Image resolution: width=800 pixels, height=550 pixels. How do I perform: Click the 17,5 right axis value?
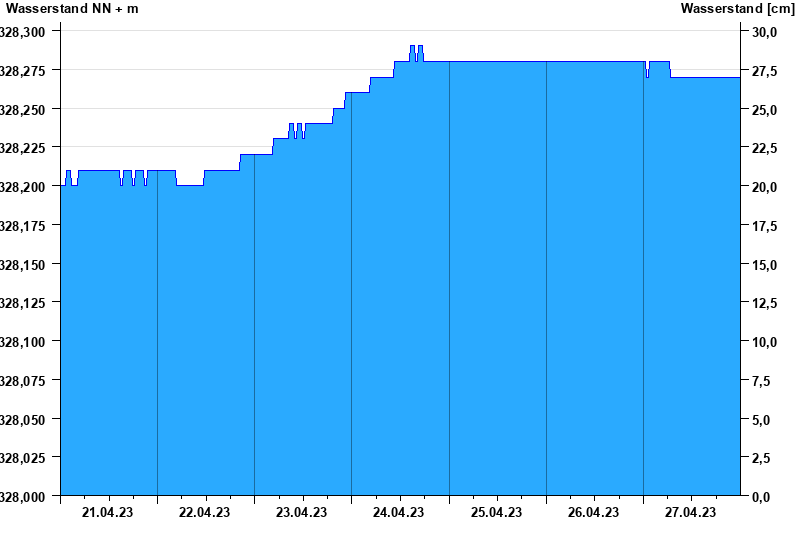pyautogui.click(x=764, y=226)
